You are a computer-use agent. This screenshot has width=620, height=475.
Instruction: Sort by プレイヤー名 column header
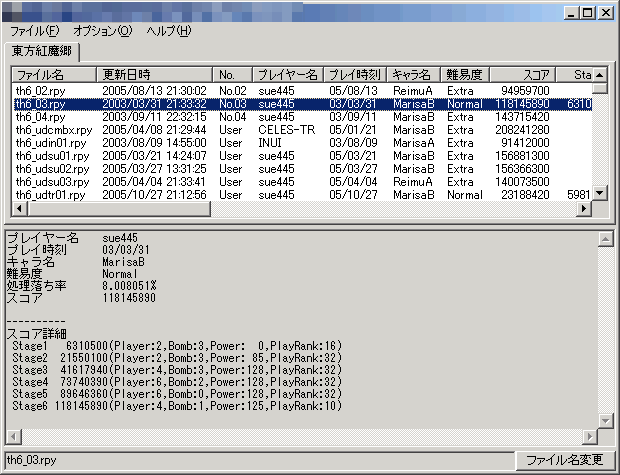click(288, 74)
